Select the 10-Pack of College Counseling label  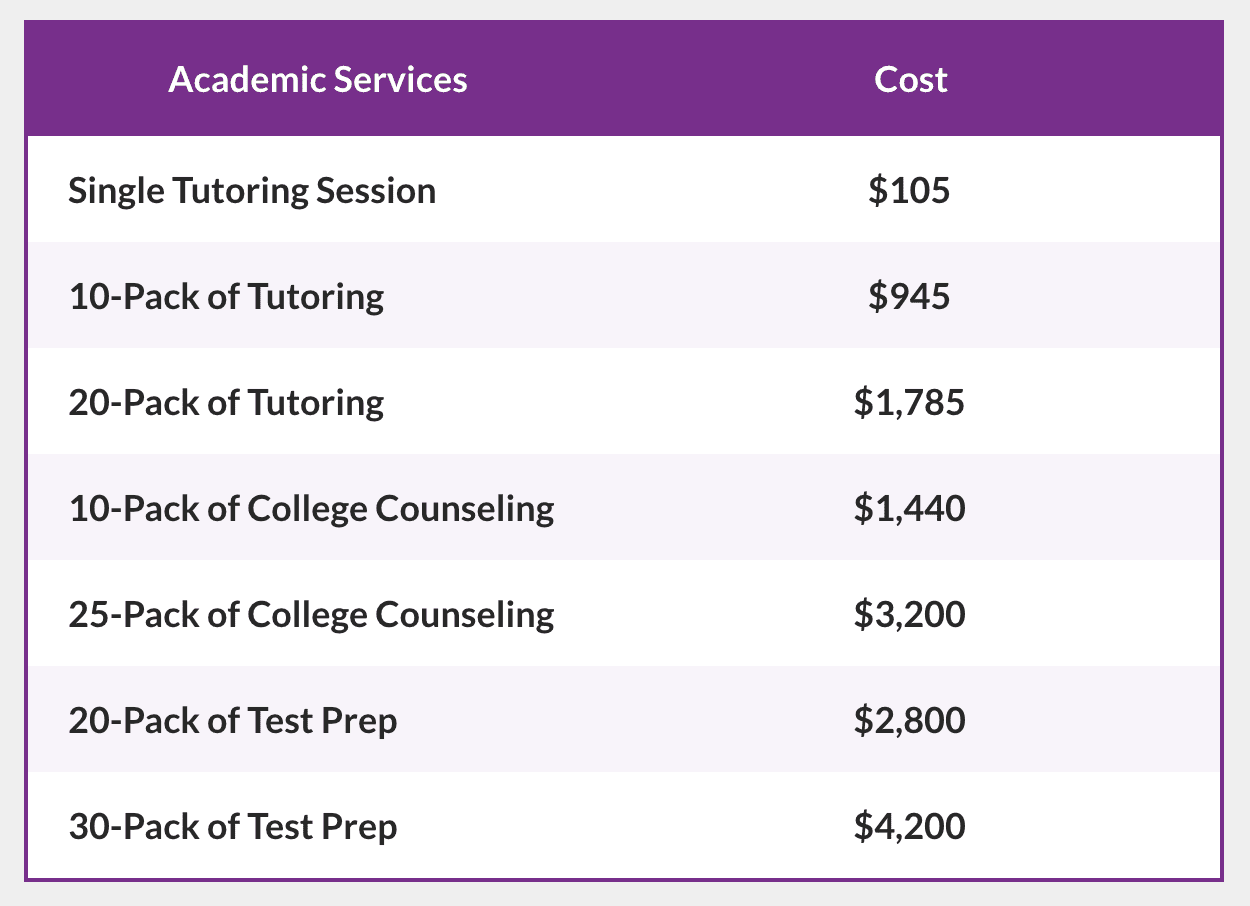311,509
